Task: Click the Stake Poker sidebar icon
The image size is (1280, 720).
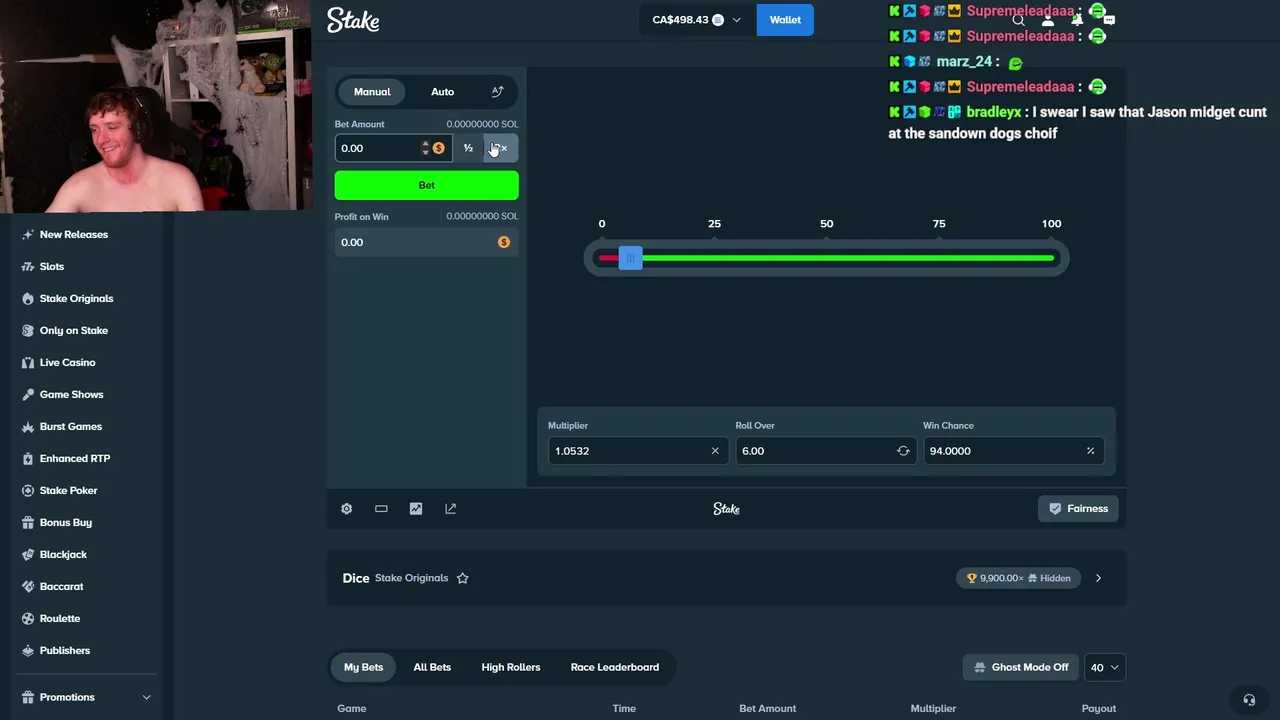Action: [x=28, y=490]
